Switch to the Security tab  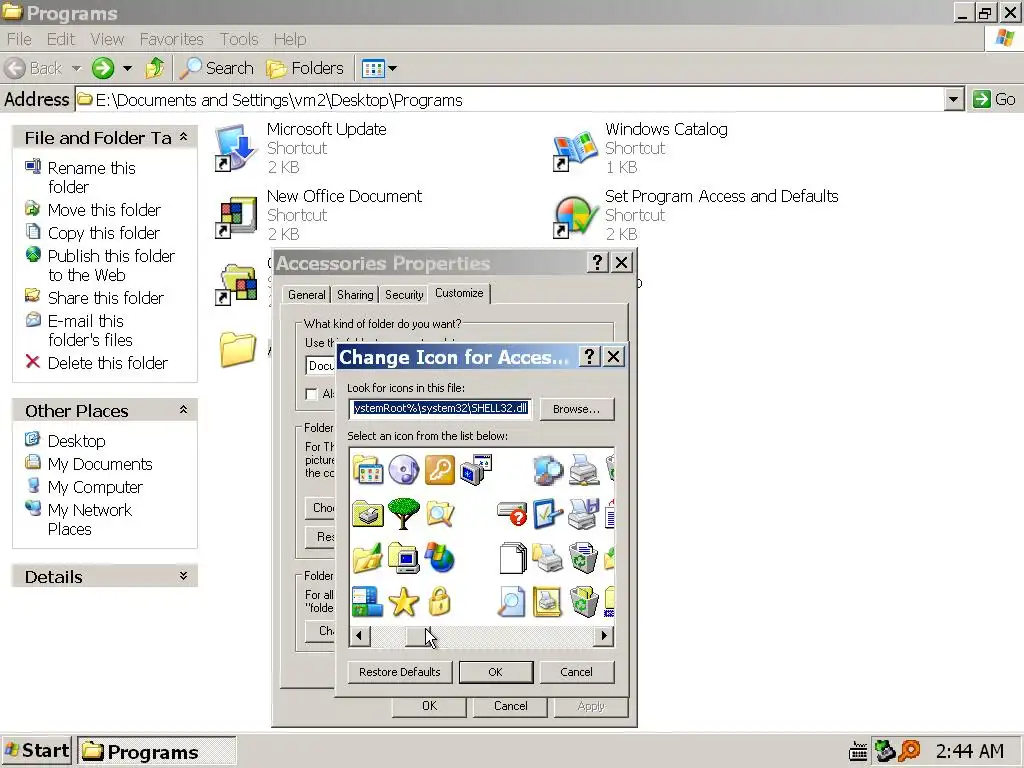404,295
